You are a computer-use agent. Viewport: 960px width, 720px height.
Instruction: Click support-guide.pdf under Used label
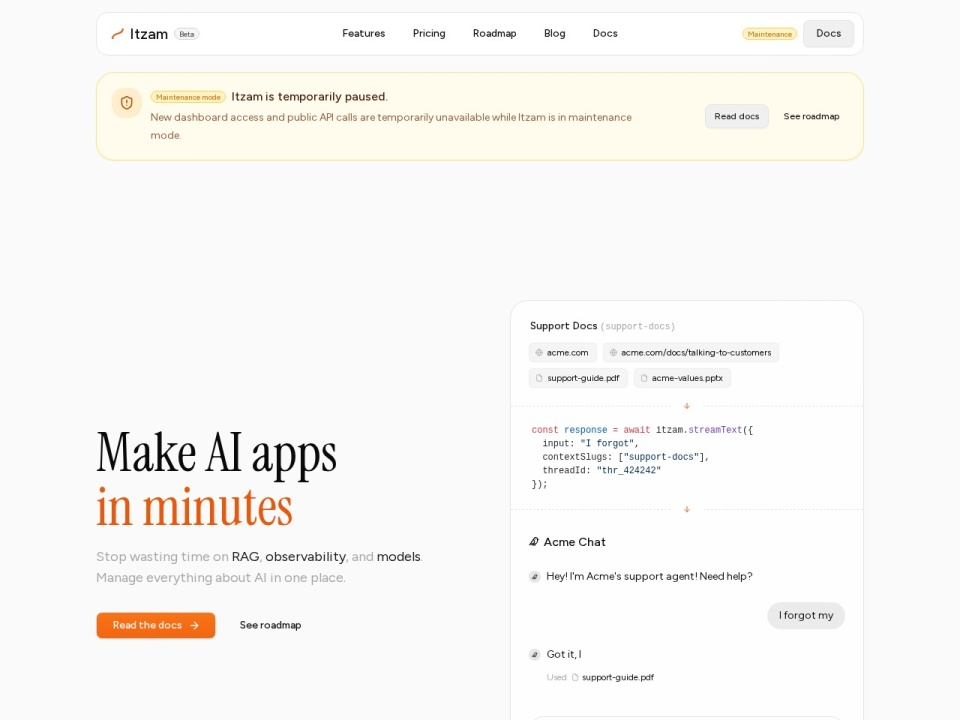(618, 677)
